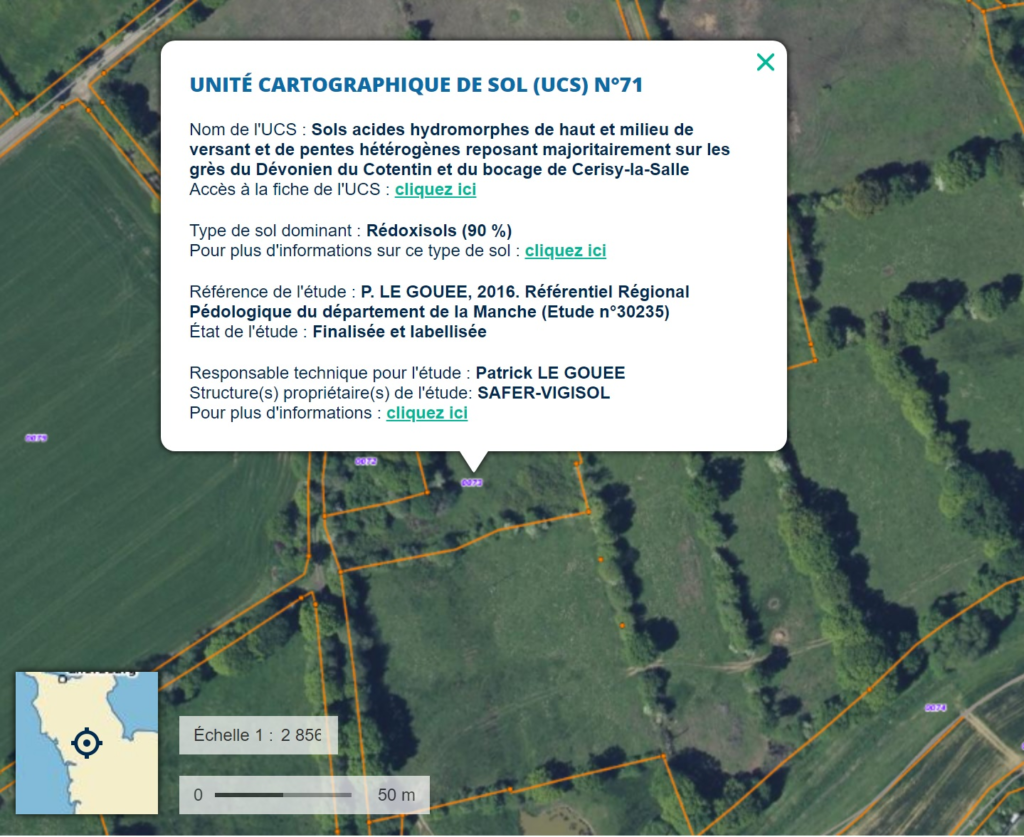Click the Rédoxisols (90 %) soil type text

[x=439, y=231]
